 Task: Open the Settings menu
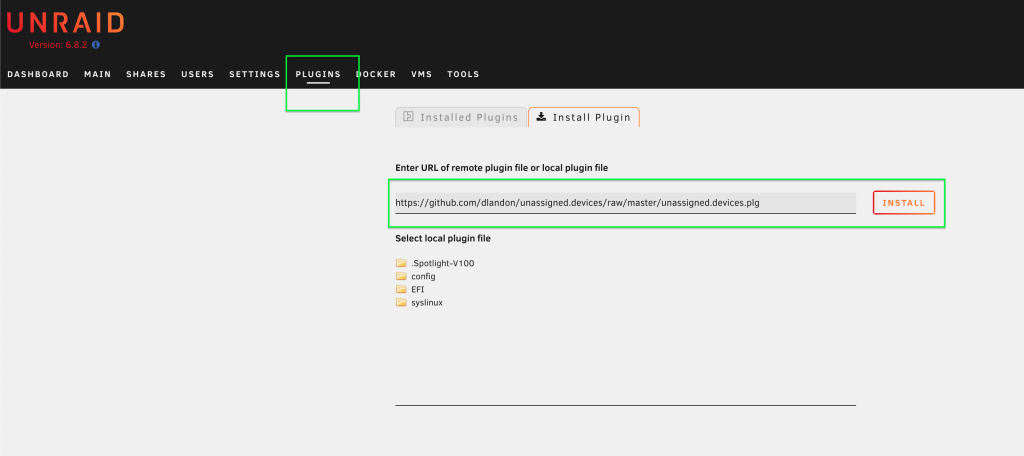click(x=255, y=74)
